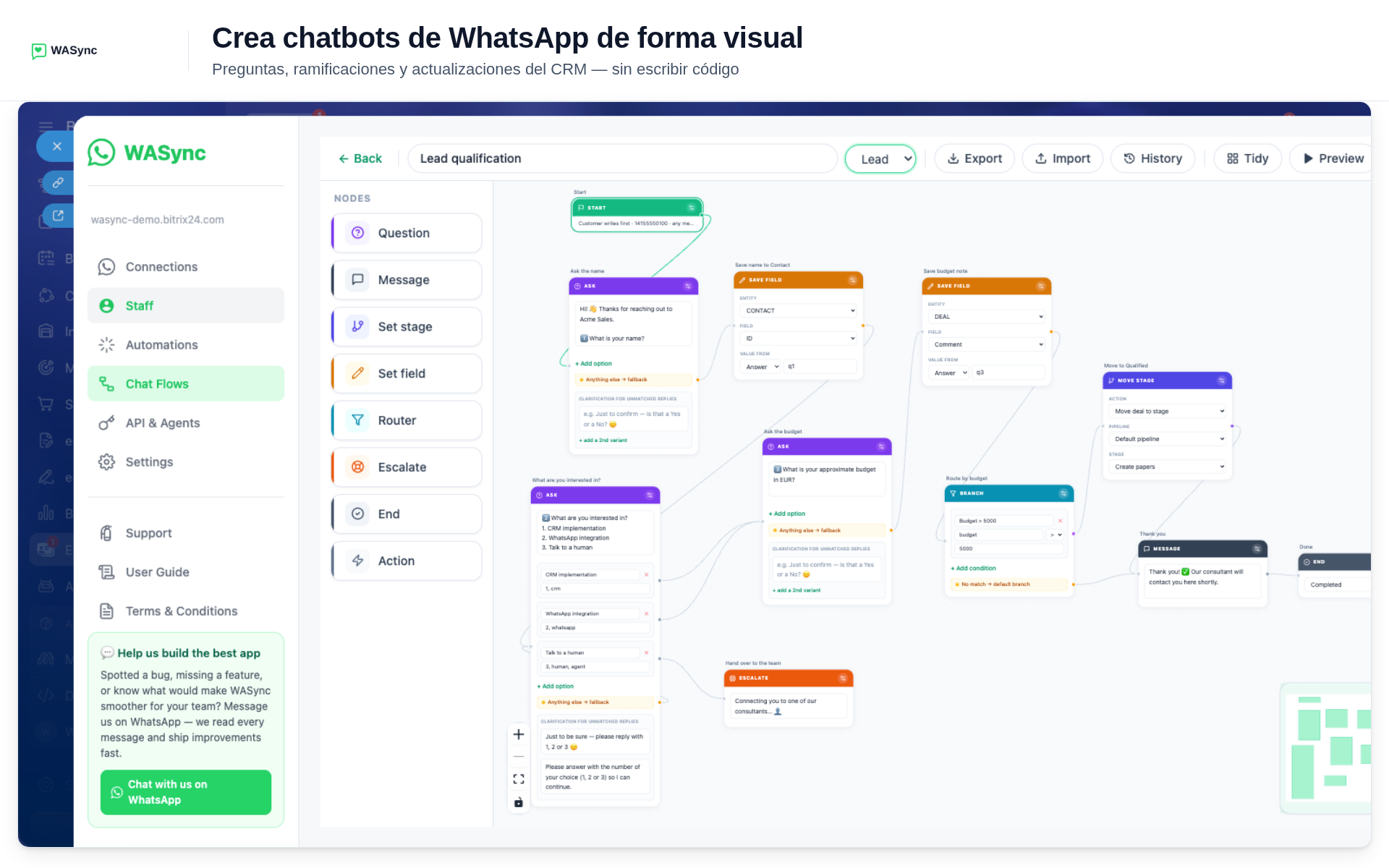Open settings of the START node
Image resolution: width=1389 pixels, height=868 pixels.
pyautogui.click(x=692, y=208)
